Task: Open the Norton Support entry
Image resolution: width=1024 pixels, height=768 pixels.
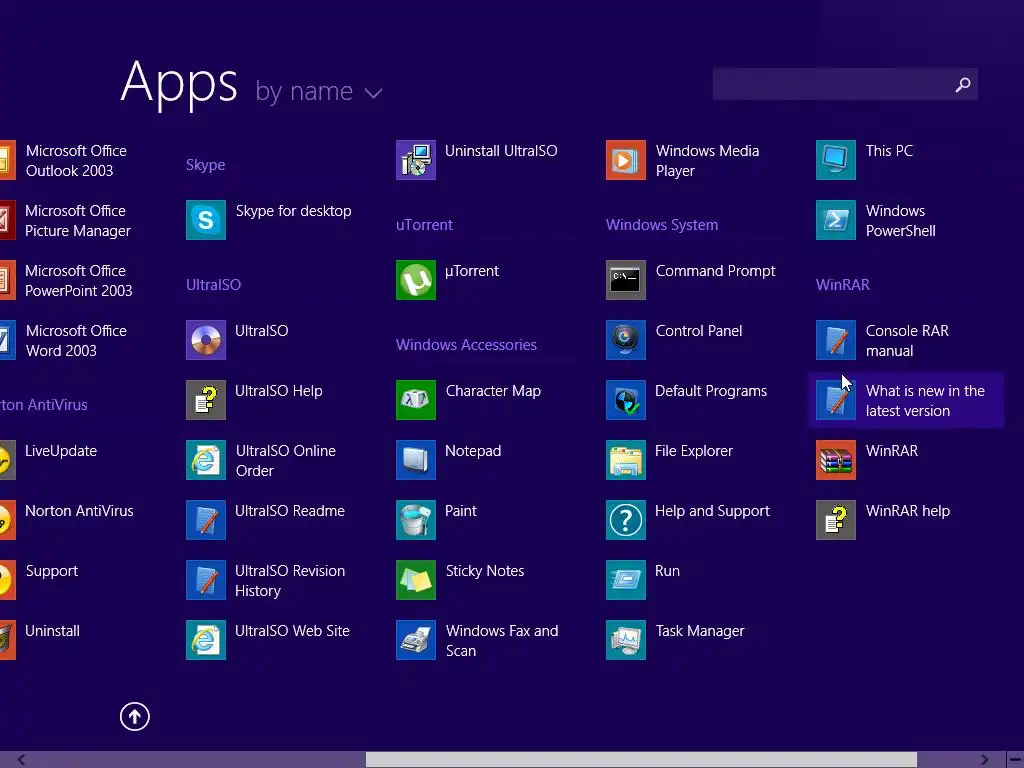Action: tap(52, 571)
